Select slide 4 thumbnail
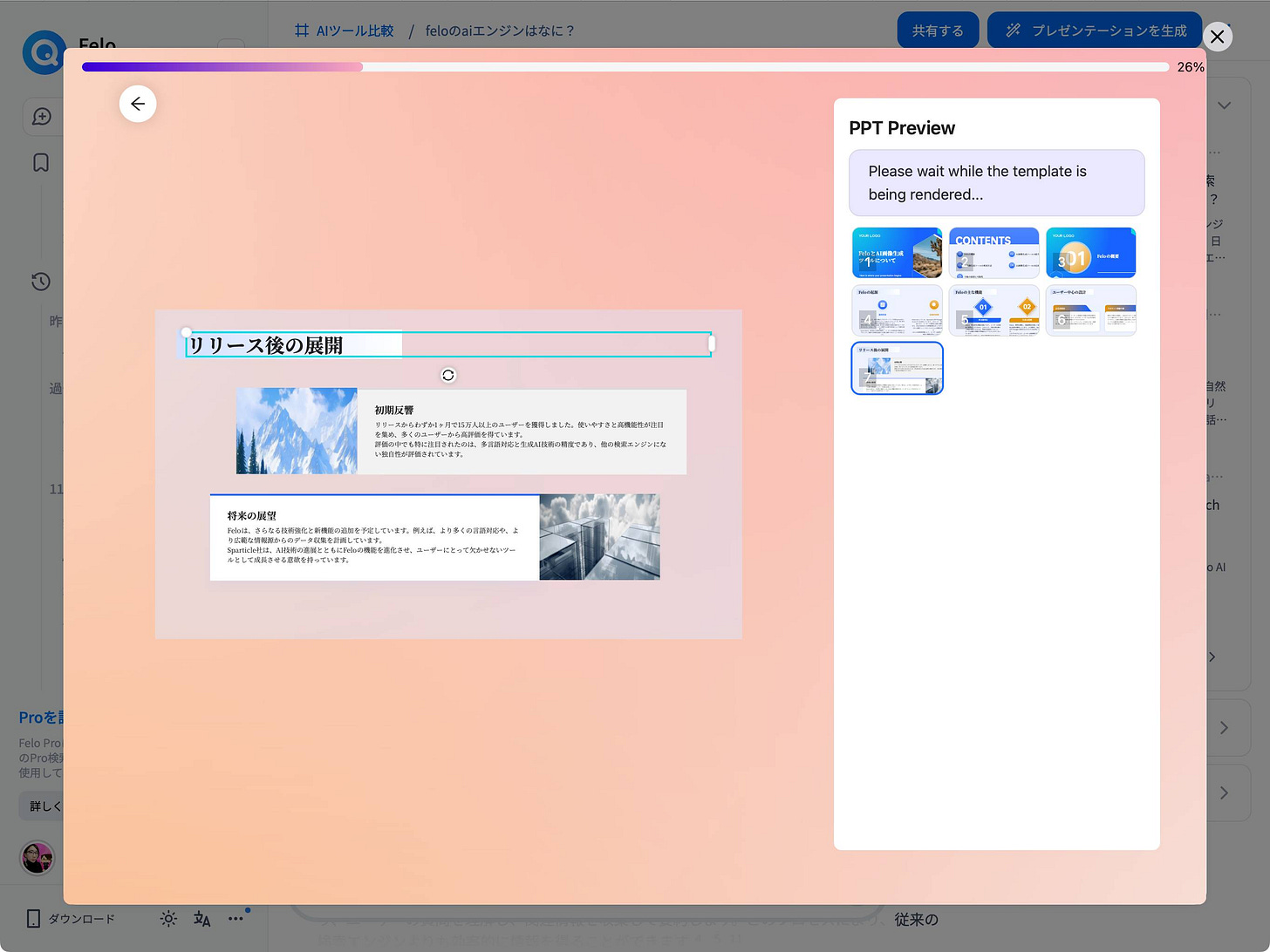The image size is (1270, 952). (x=897, y=310)
